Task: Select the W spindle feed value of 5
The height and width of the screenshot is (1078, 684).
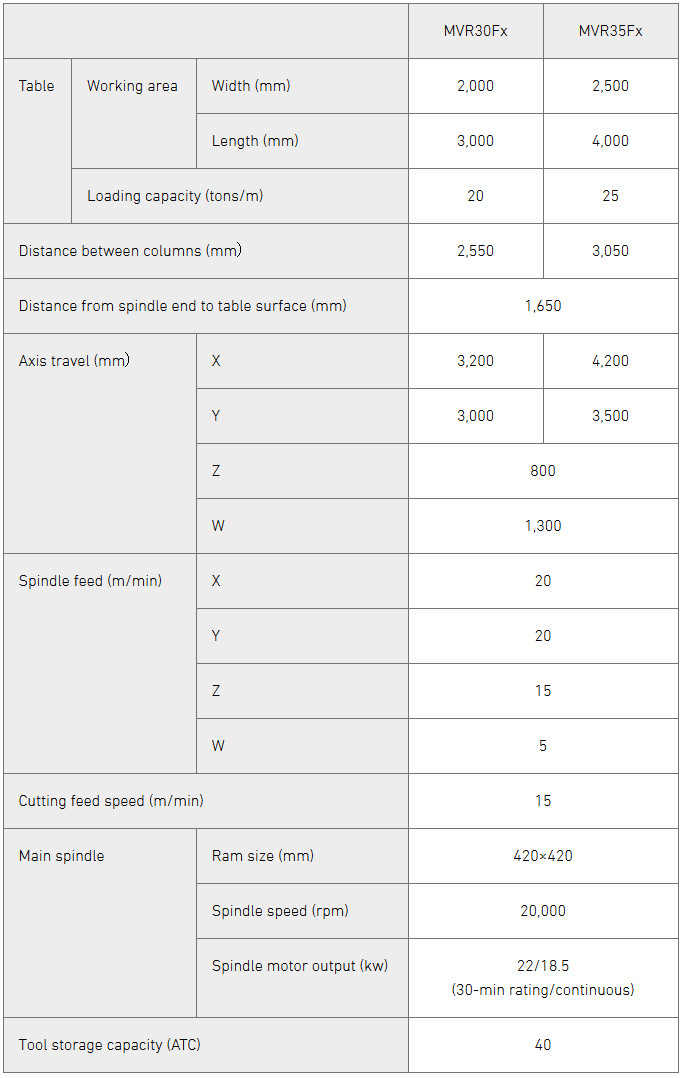Action: click(x=543, y=746)
